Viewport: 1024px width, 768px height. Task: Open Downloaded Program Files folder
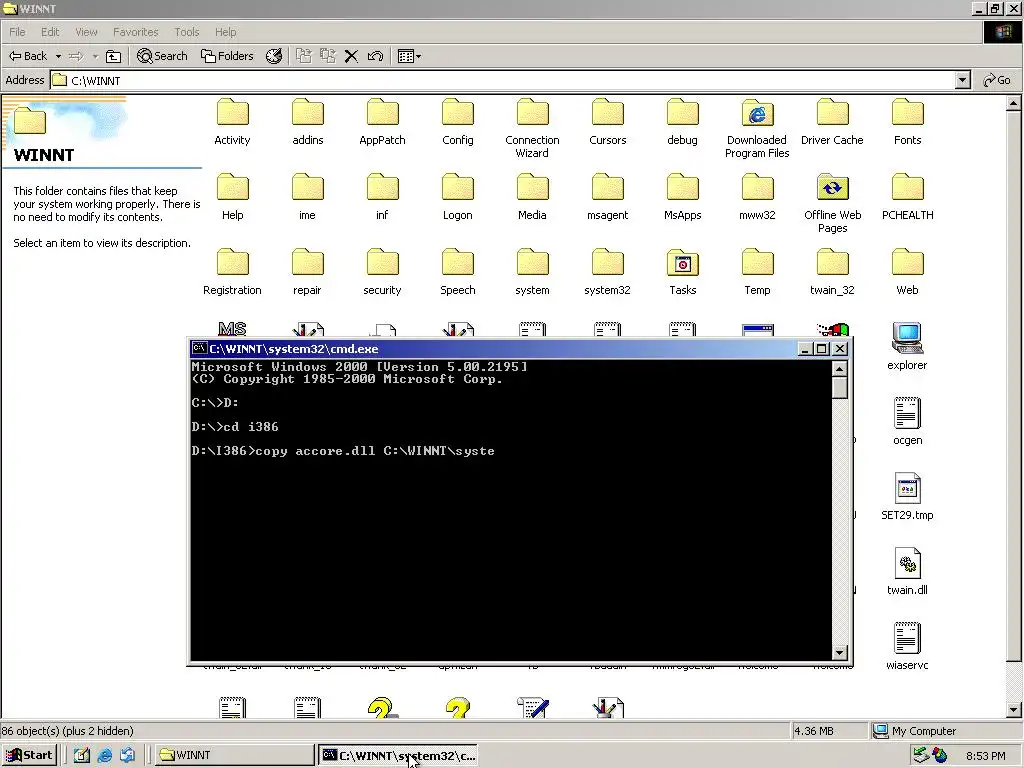pos(757,129)
